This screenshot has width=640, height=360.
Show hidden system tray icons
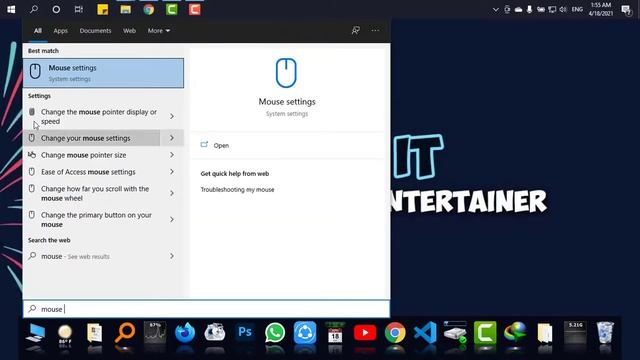pyautogui.click(x=496, y=9)
